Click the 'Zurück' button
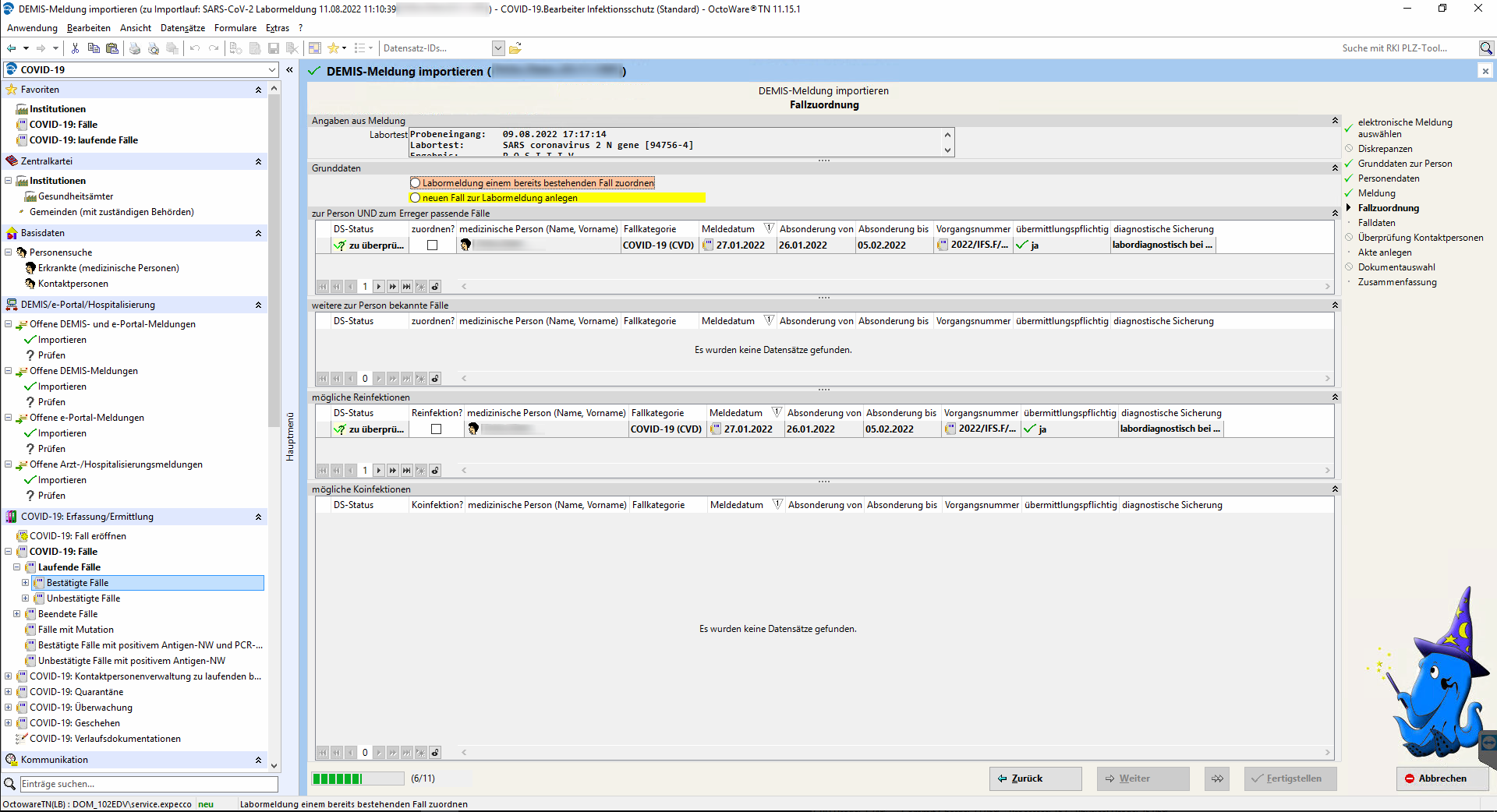The image size is (1497, 812). point(1035,778)
